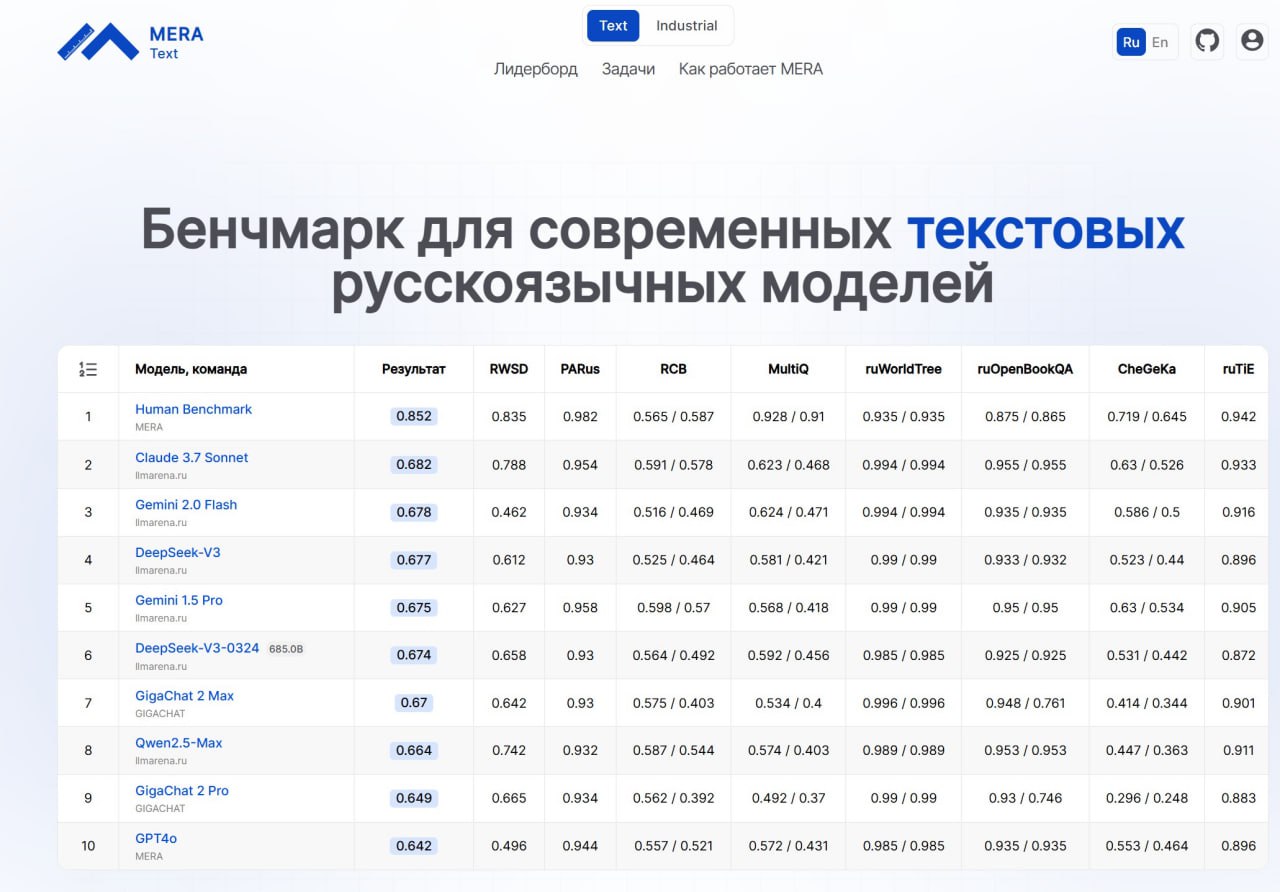Click the 685.0B size tag

point(286,649)
